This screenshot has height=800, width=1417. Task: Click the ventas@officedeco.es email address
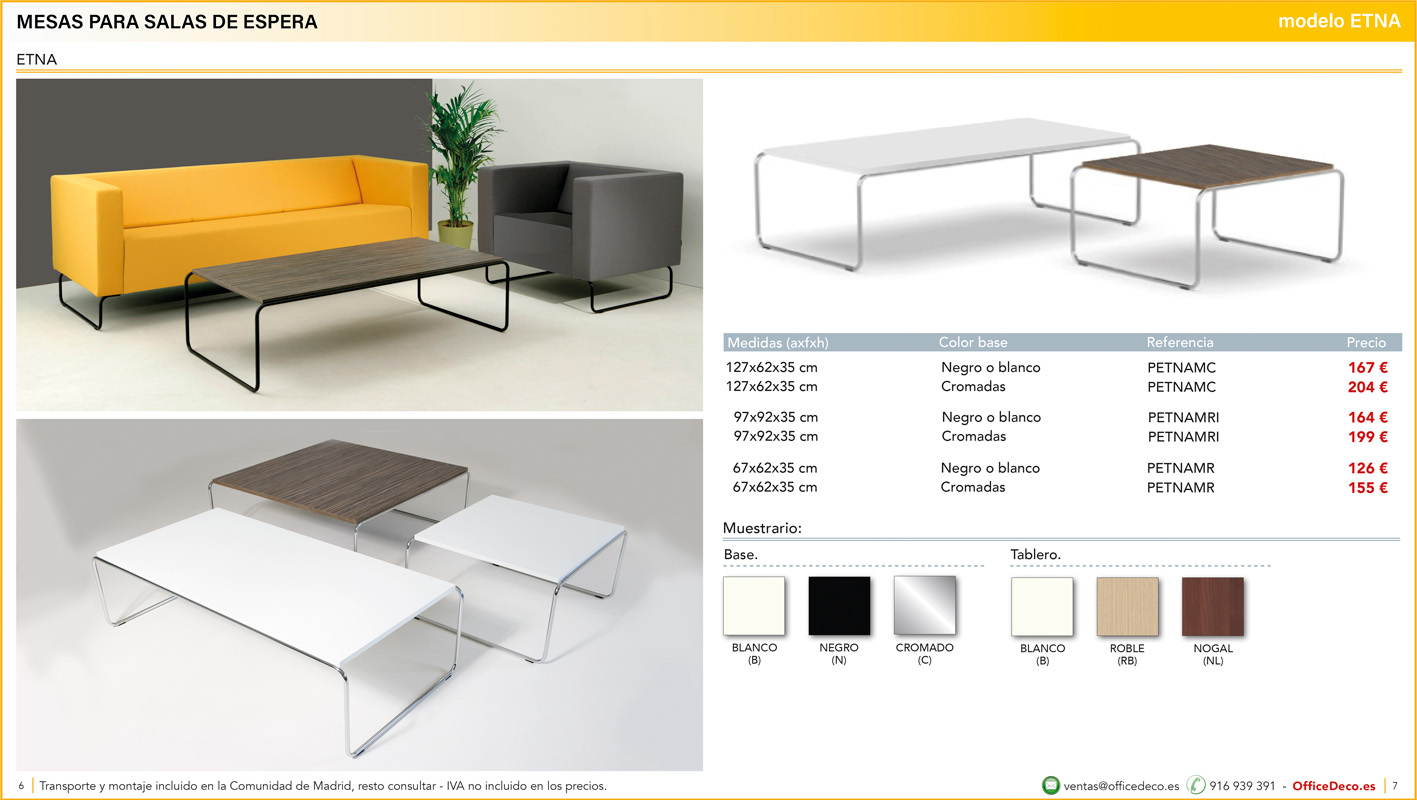pyautogui.click(x=1121, y=786)
